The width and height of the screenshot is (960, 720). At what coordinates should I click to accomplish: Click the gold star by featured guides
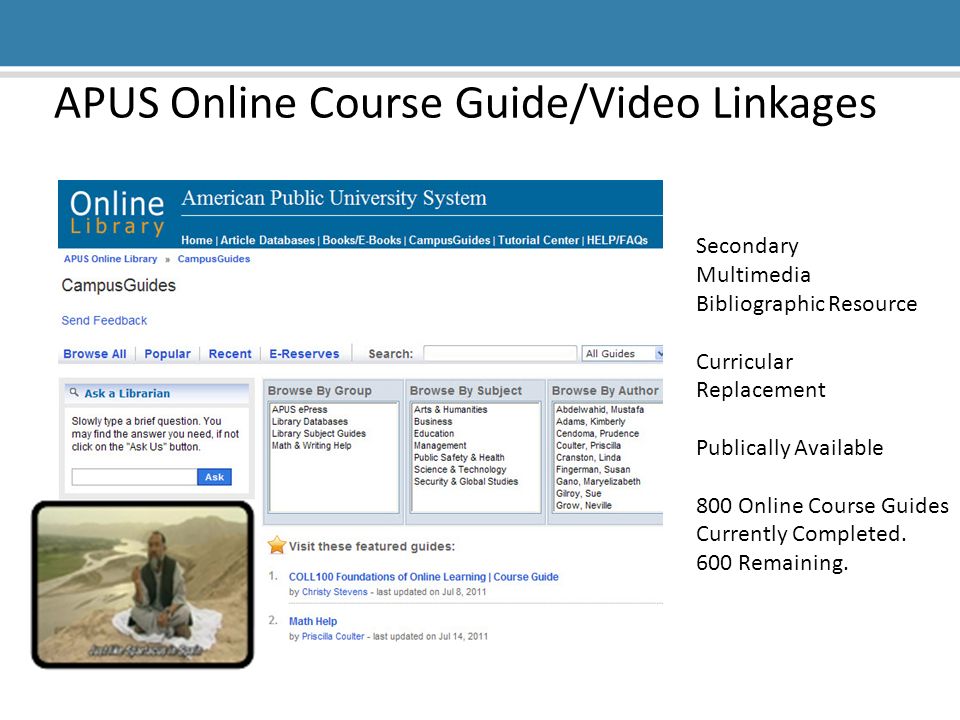point(277,545)
